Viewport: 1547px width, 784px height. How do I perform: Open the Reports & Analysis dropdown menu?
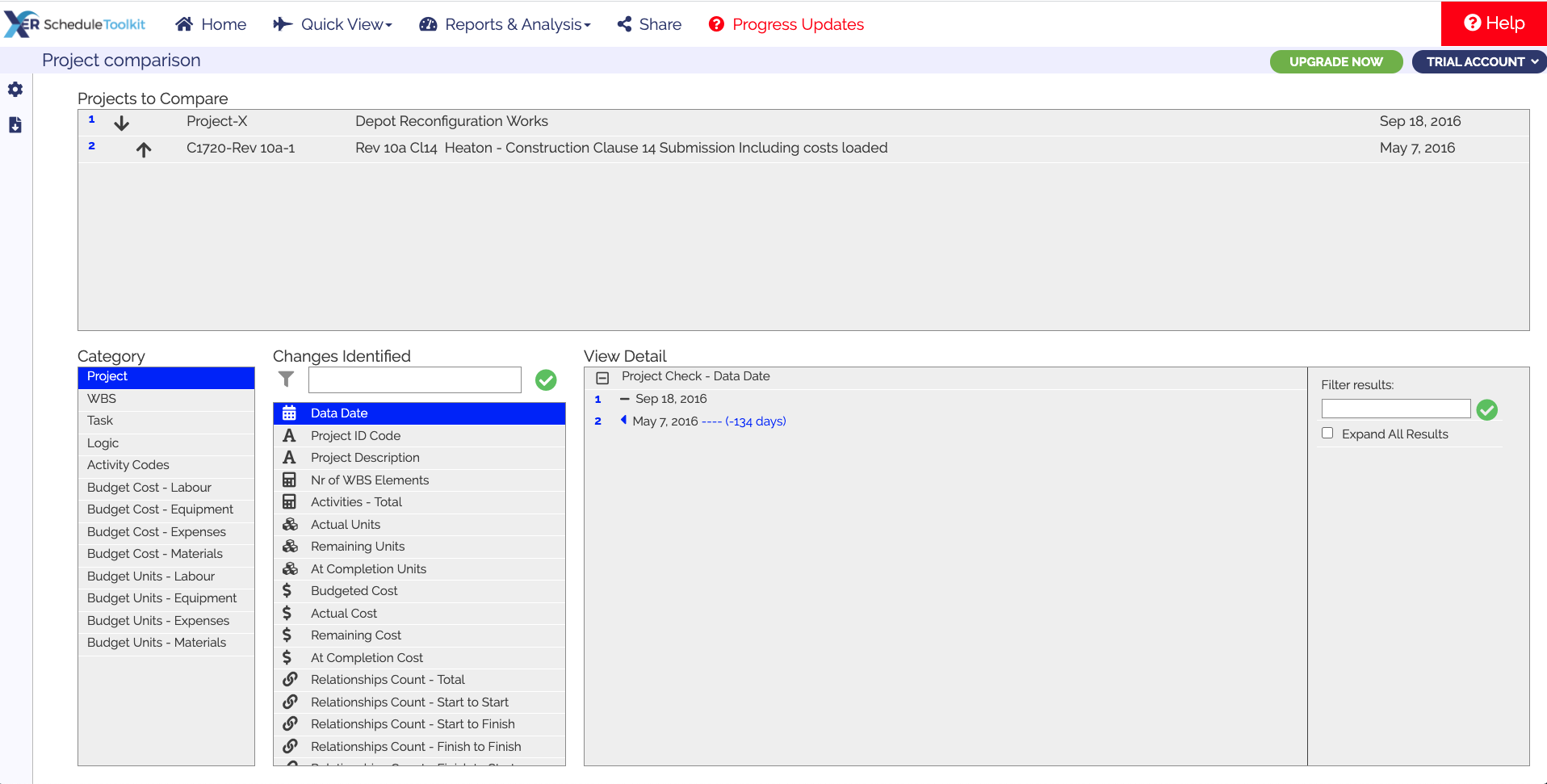pos(505,24)
